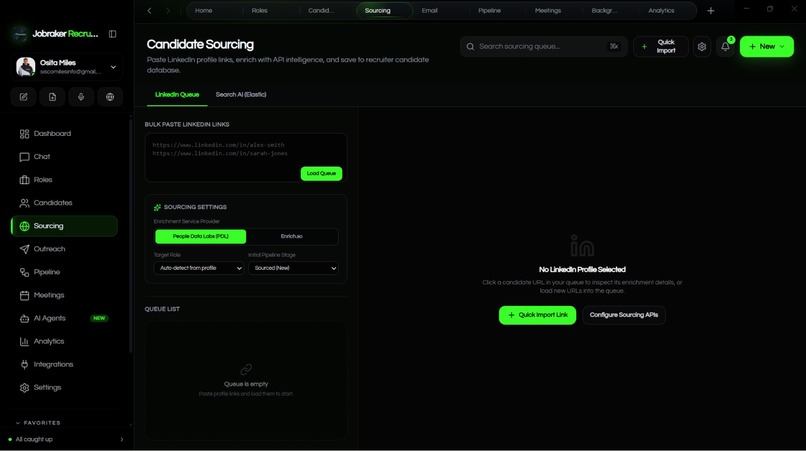Image resolution: width=806 pixels, height=451 pixels.
Task: Switch to the Candid... top tab
Action: (x=321, y=11)
